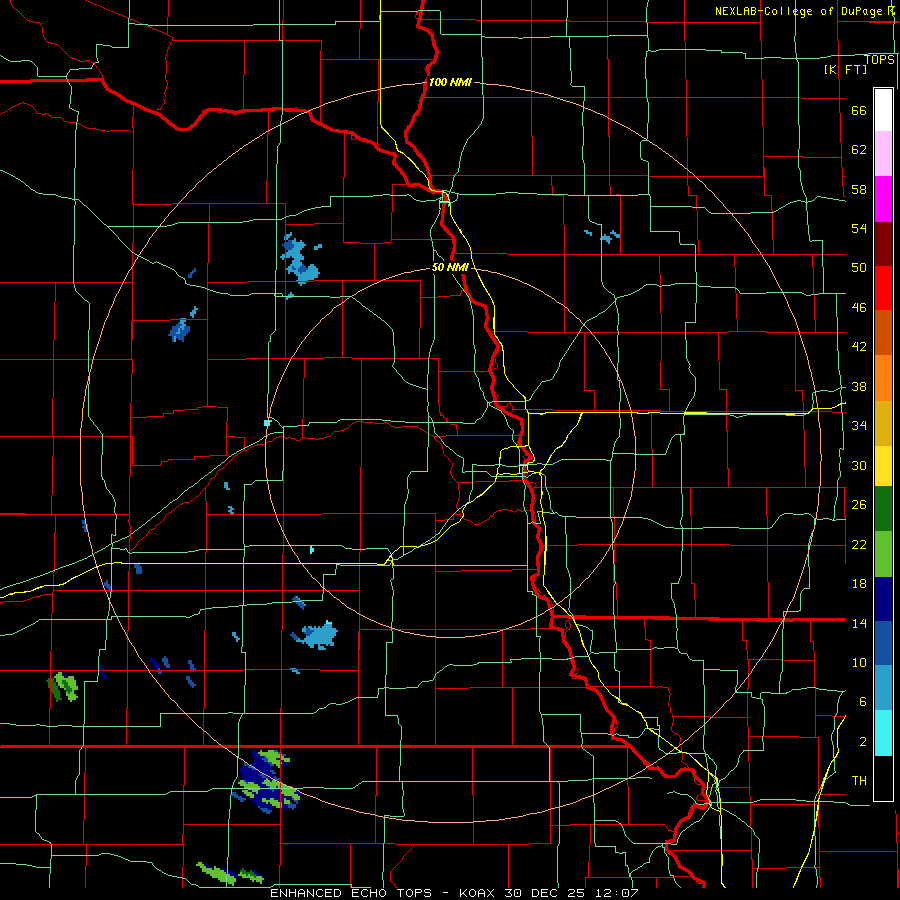This screenshot has height=900, width=900.
Task: Click the 'KOAX' radar site identifier
Action: coord(479,893)
